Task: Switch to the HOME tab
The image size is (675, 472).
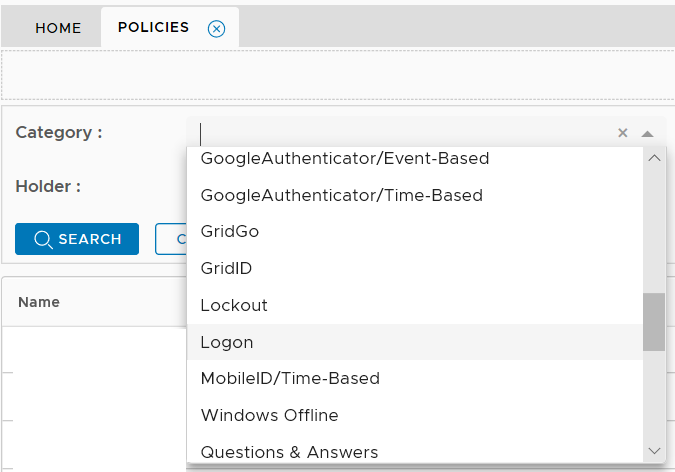Action: point(58,28)
